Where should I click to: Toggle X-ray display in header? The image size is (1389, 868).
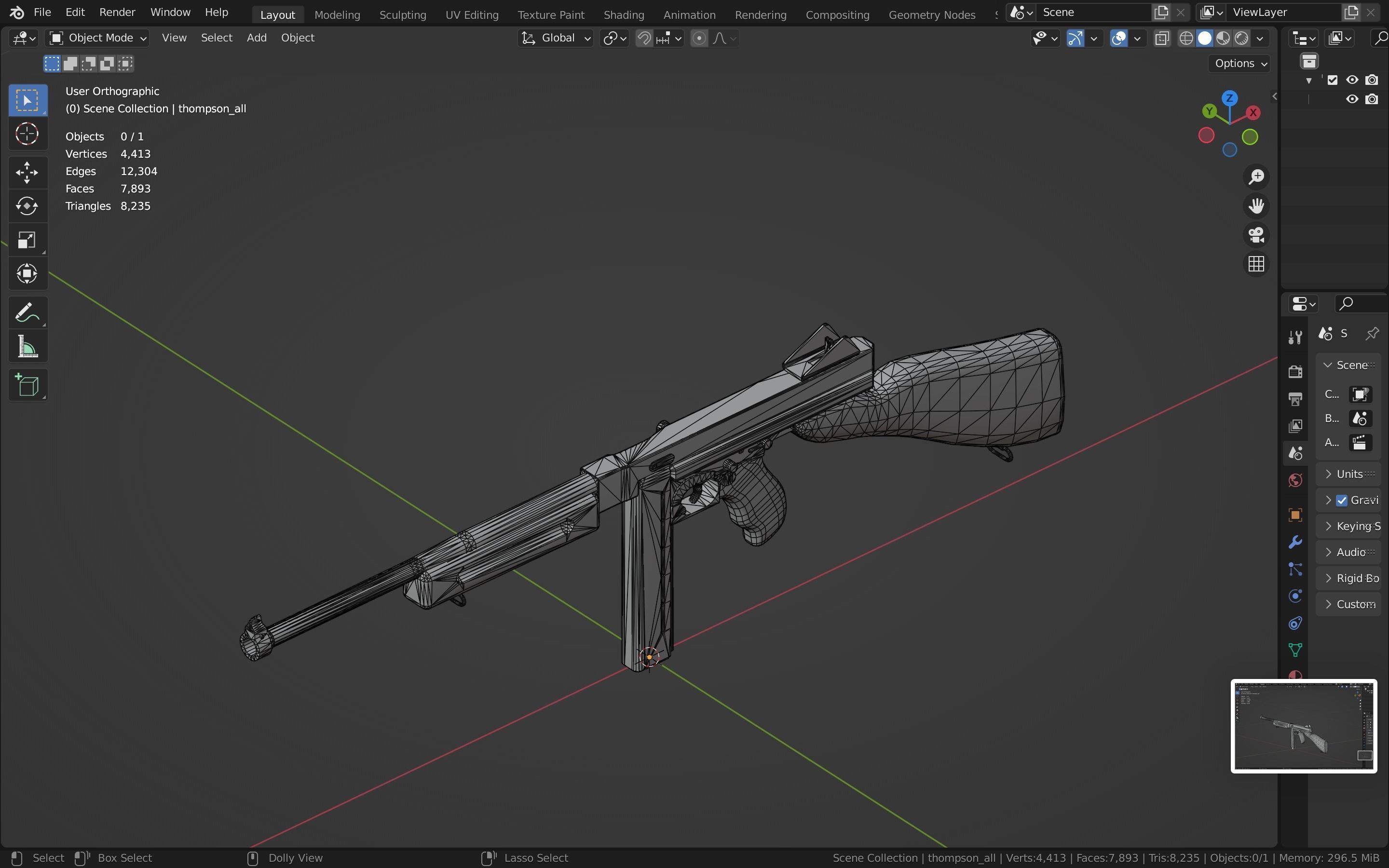pos(1162,39)
